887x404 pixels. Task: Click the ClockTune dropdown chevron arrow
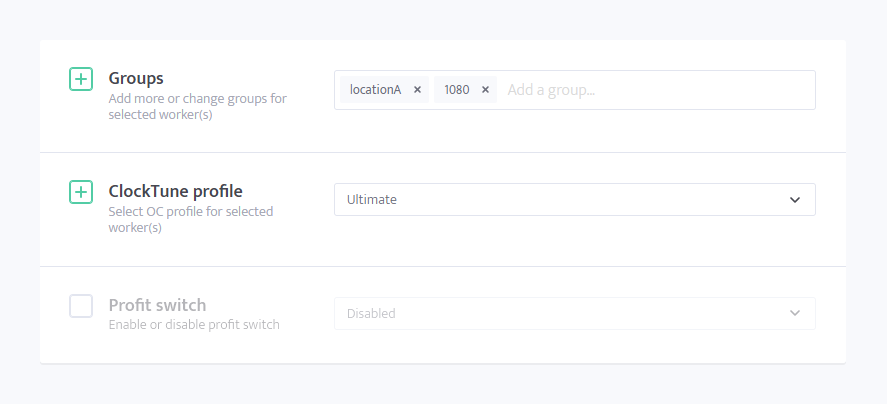[795, 200]
